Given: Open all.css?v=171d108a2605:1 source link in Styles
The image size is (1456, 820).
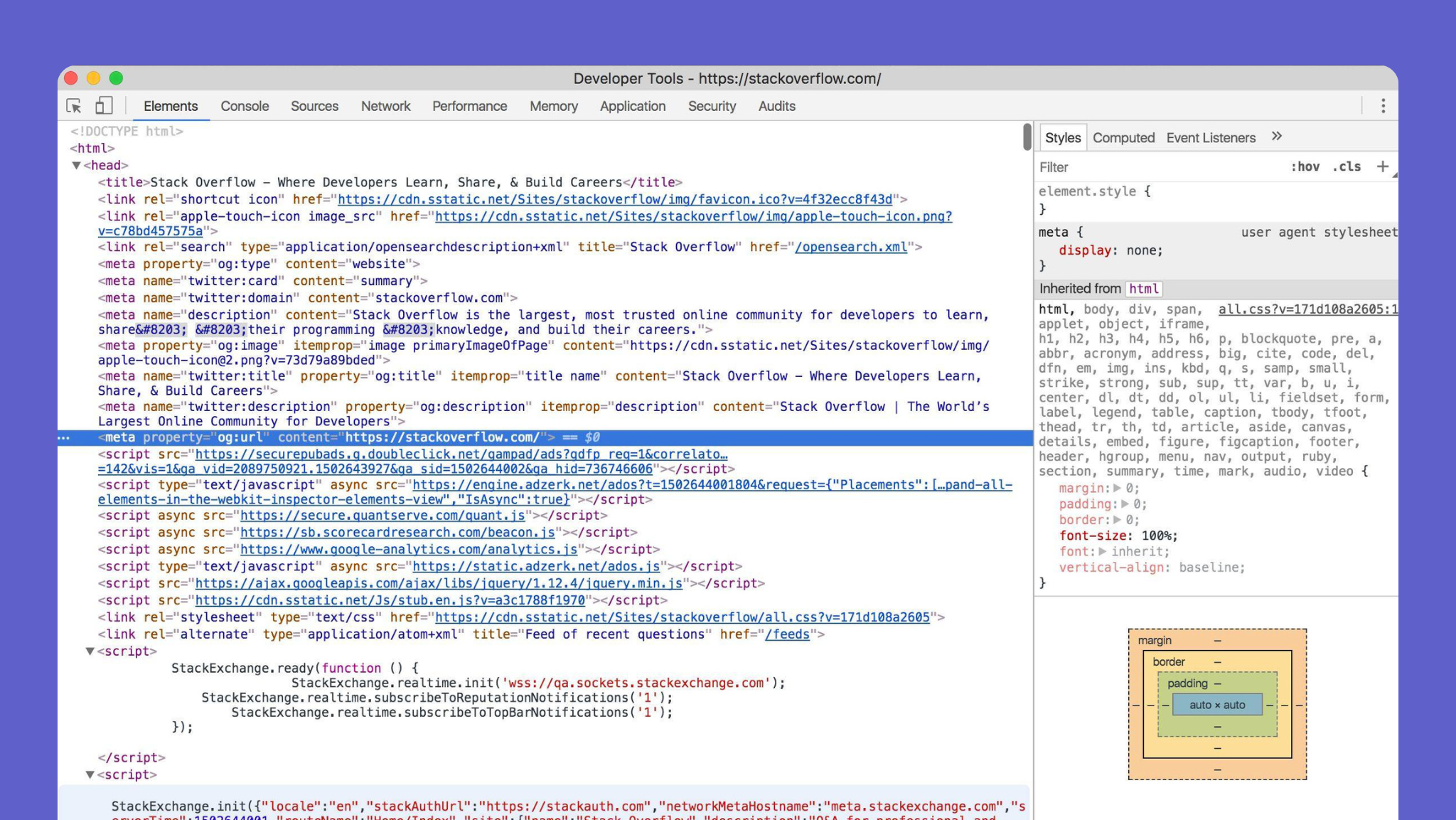Looking at the screenshot, I should (x=1307, y=309).
